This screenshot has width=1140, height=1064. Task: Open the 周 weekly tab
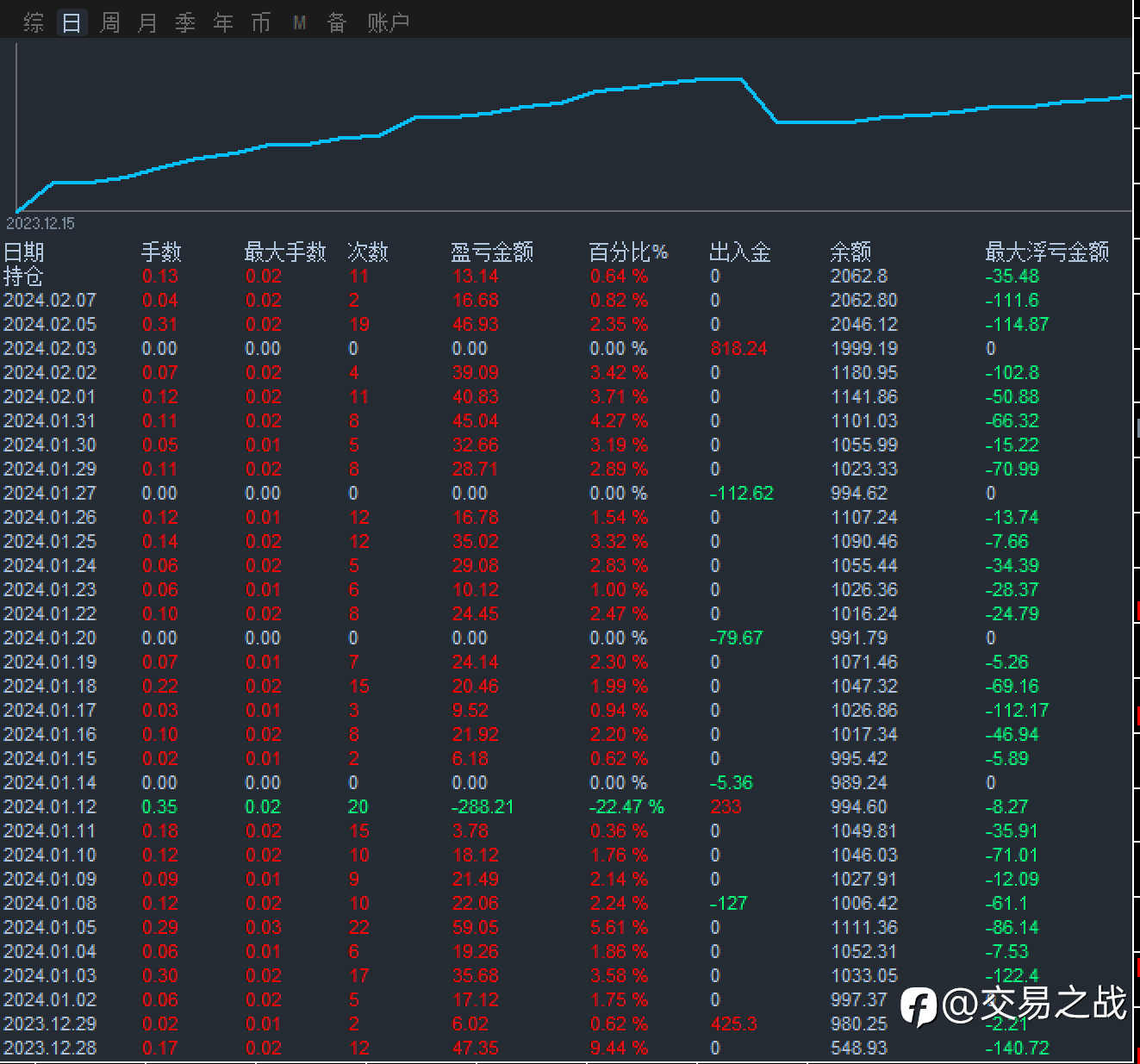point(109,22)
